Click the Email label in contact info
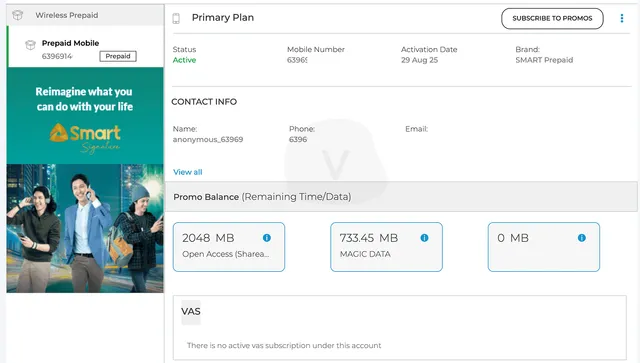Image resolution: width=640 pixels, height=363 pixels. click(x=417, y=129)
